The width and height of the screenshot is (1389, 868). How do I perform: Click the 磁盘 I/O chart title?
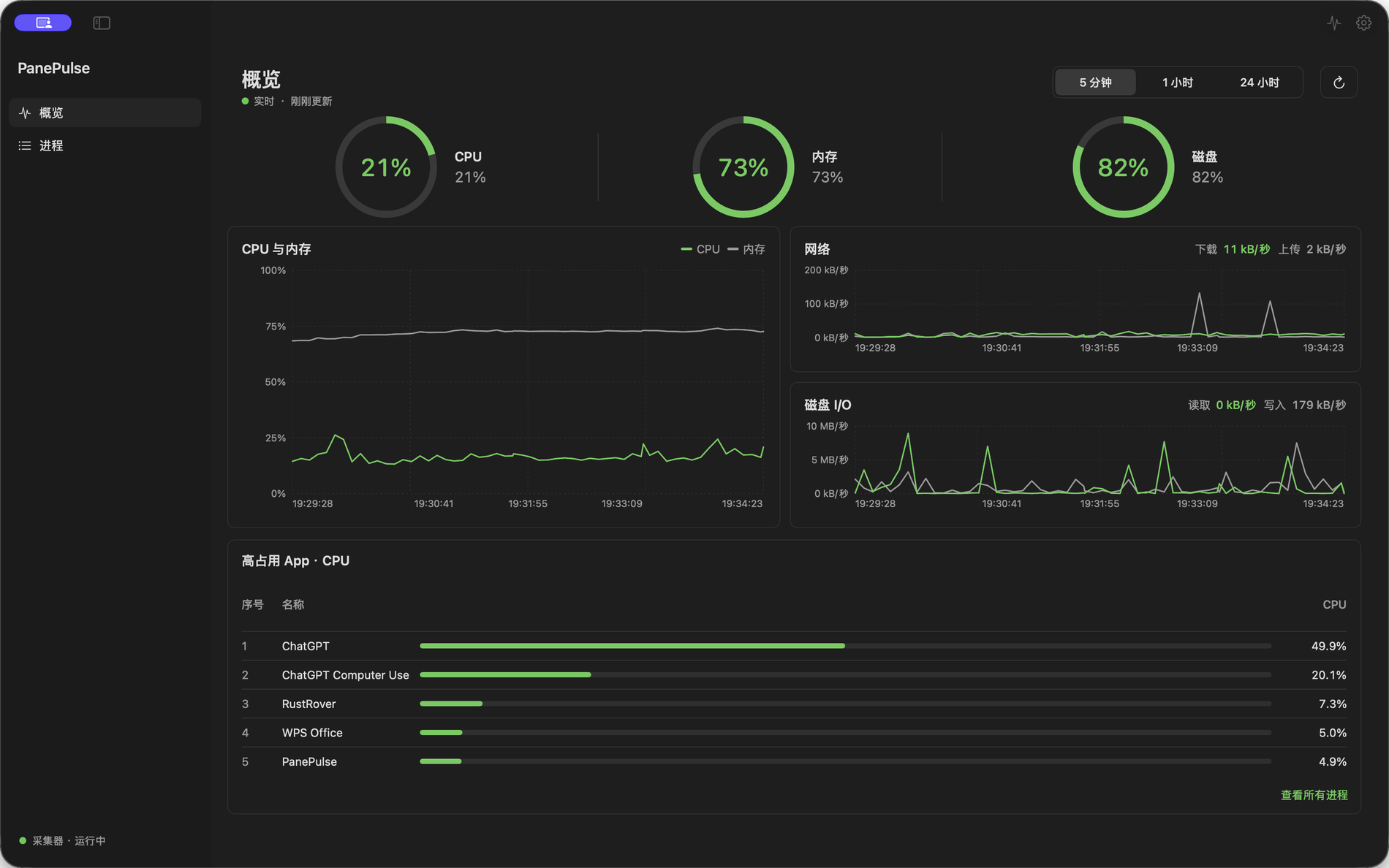click(828, 405)
